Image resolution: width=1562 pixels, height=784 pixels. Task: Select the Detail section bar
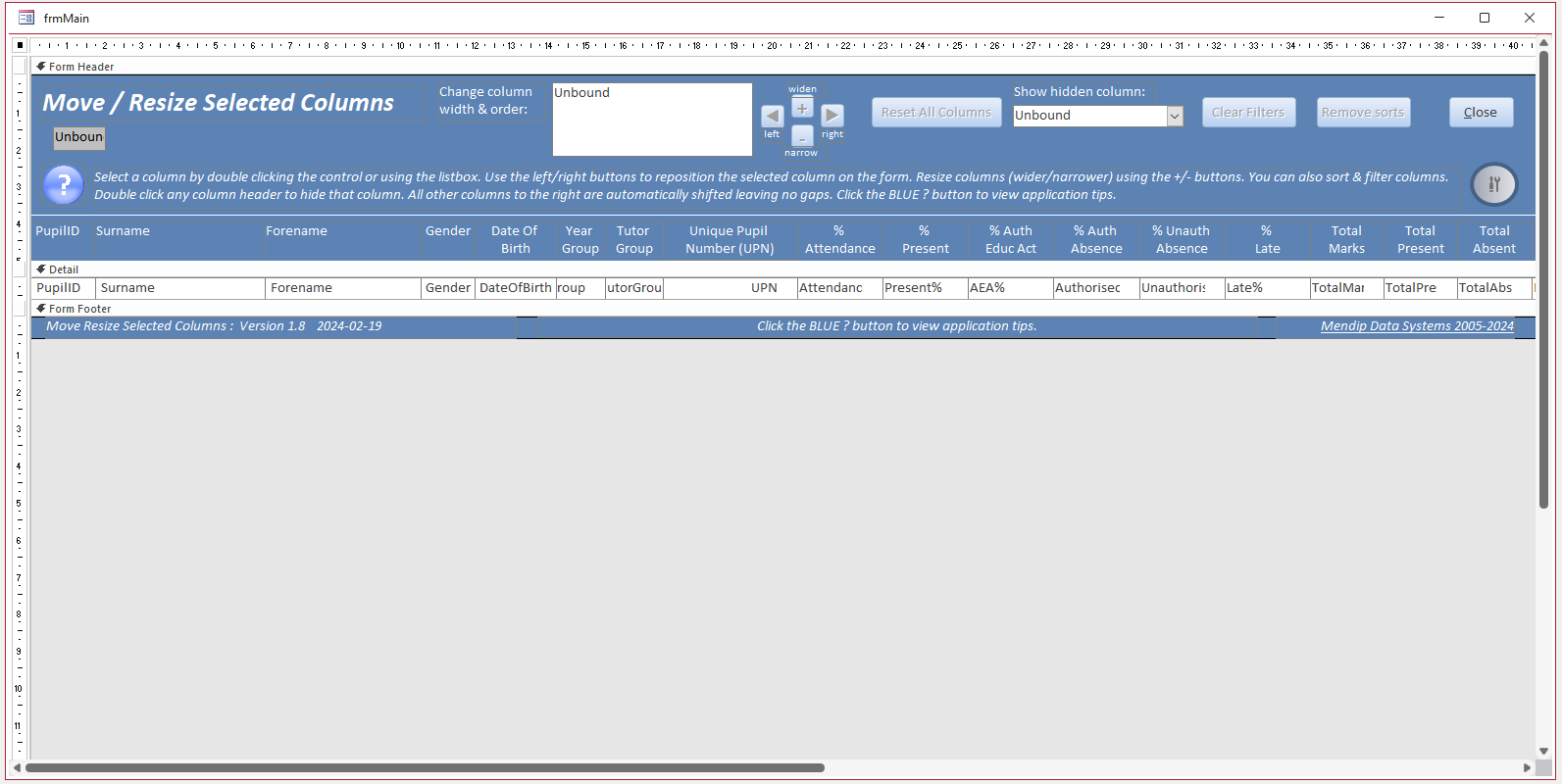pos(782,269)
